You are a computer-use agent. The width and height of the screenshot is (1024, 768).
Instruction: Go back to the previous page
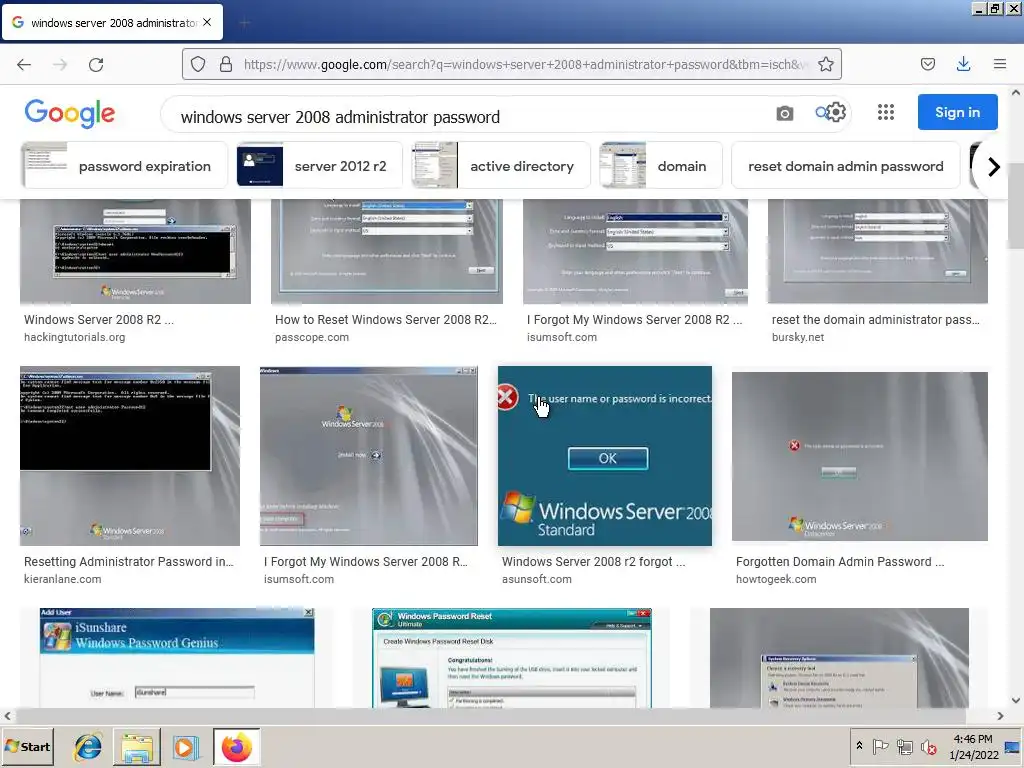click(24, 65)
